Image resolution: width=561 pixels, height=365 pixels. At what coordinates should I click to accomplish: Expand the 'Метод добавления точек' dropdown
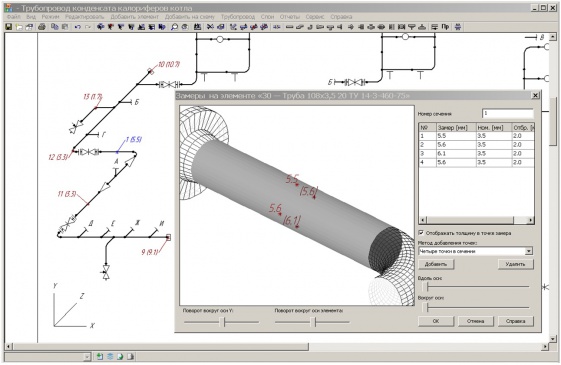[529, 251]
